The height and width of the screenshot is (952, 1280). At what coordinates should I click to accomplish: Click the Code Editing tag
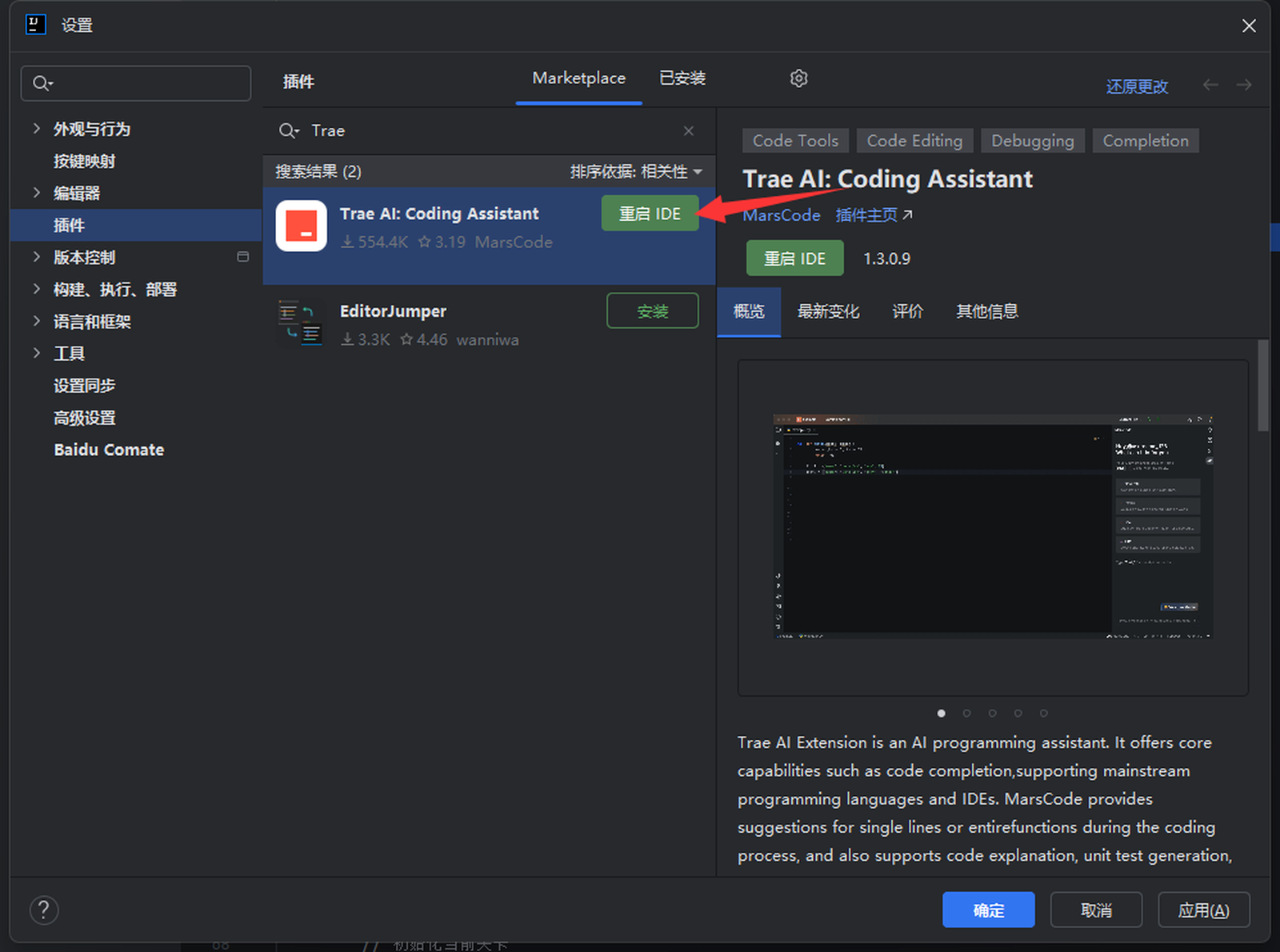click(x=914, y=141)
